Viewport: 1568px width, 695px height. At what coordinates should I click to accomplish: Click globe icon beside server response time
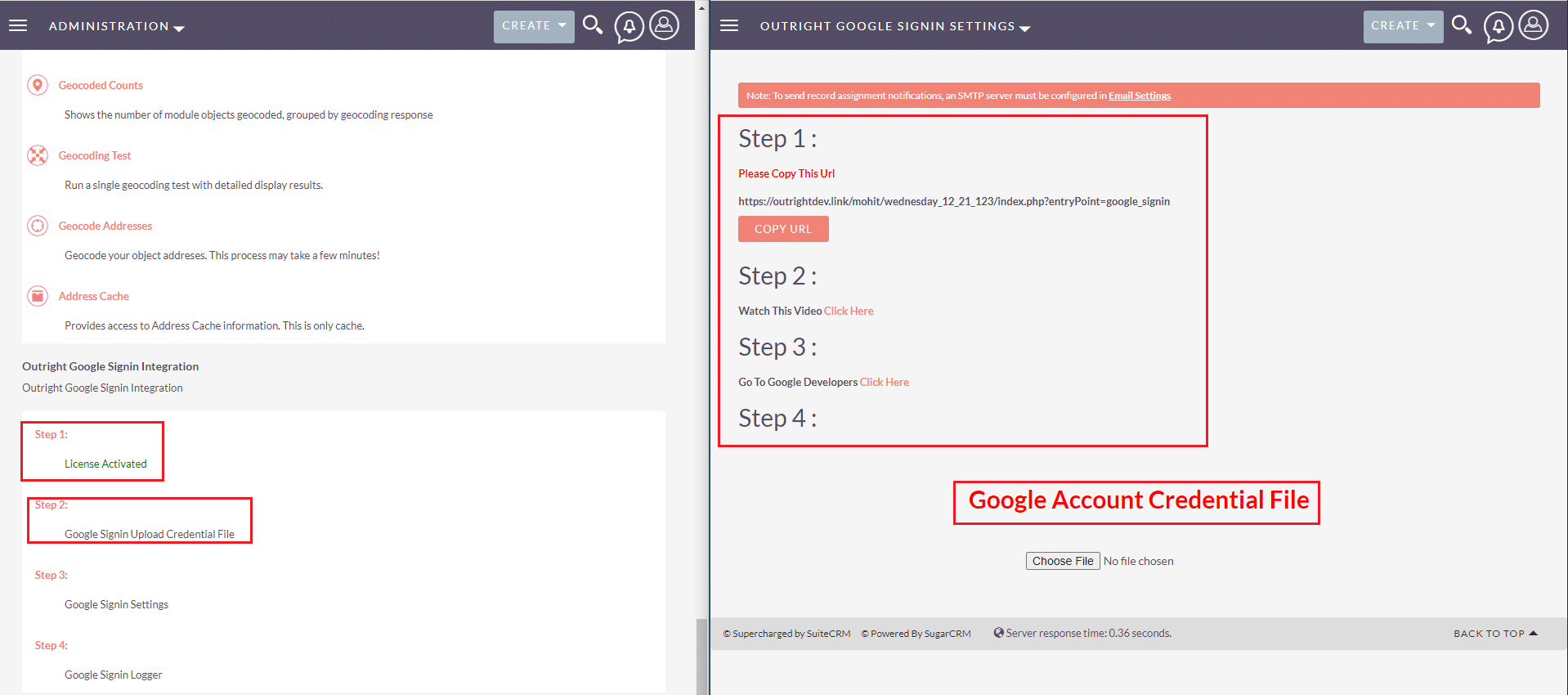click(x=998, y=633)
